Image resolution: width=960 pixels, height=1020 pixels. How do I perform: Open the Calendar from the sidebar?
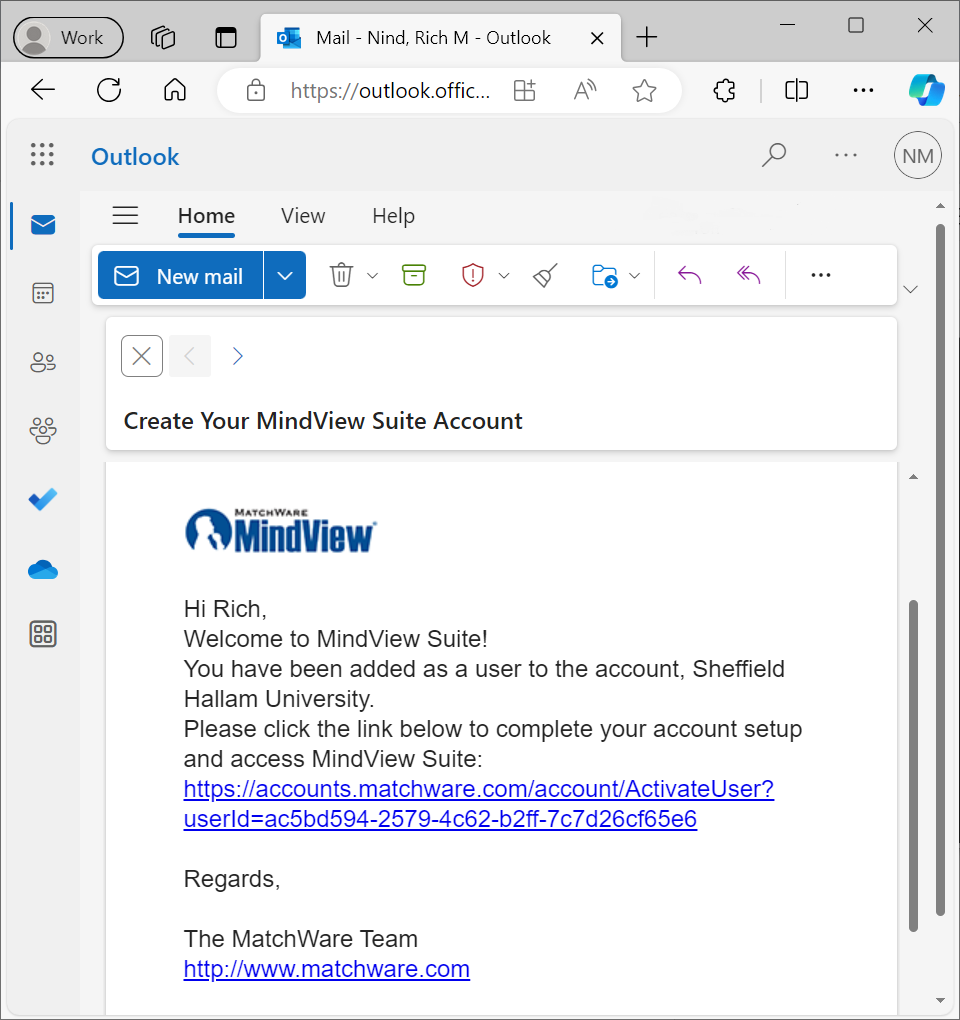(x=42, y=292)
